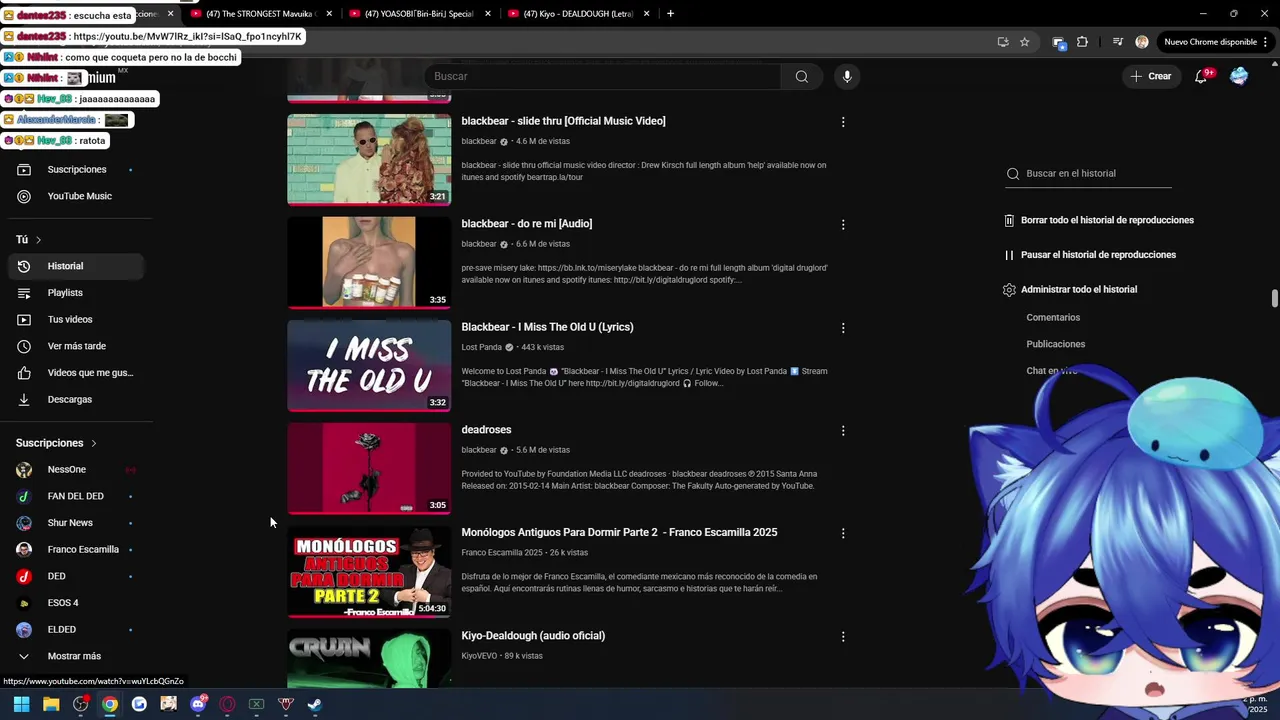
Task: Open options menu for deadroses video
Action: point(843,431)
